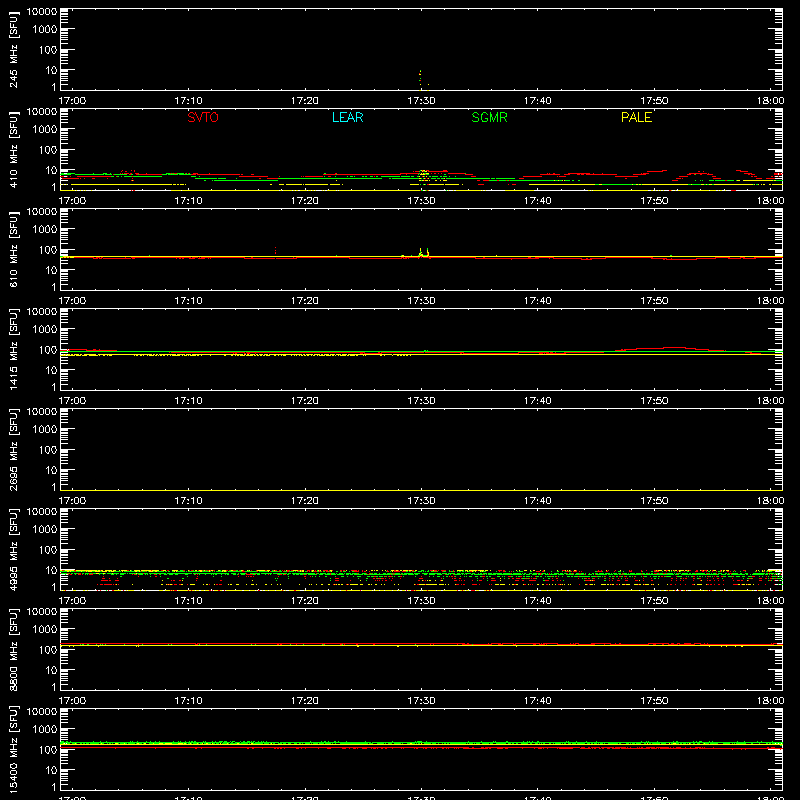Click 10000 y-axis label on 15400 MHz plot
This screenshot has height=800, width=800.
point(42,712)
